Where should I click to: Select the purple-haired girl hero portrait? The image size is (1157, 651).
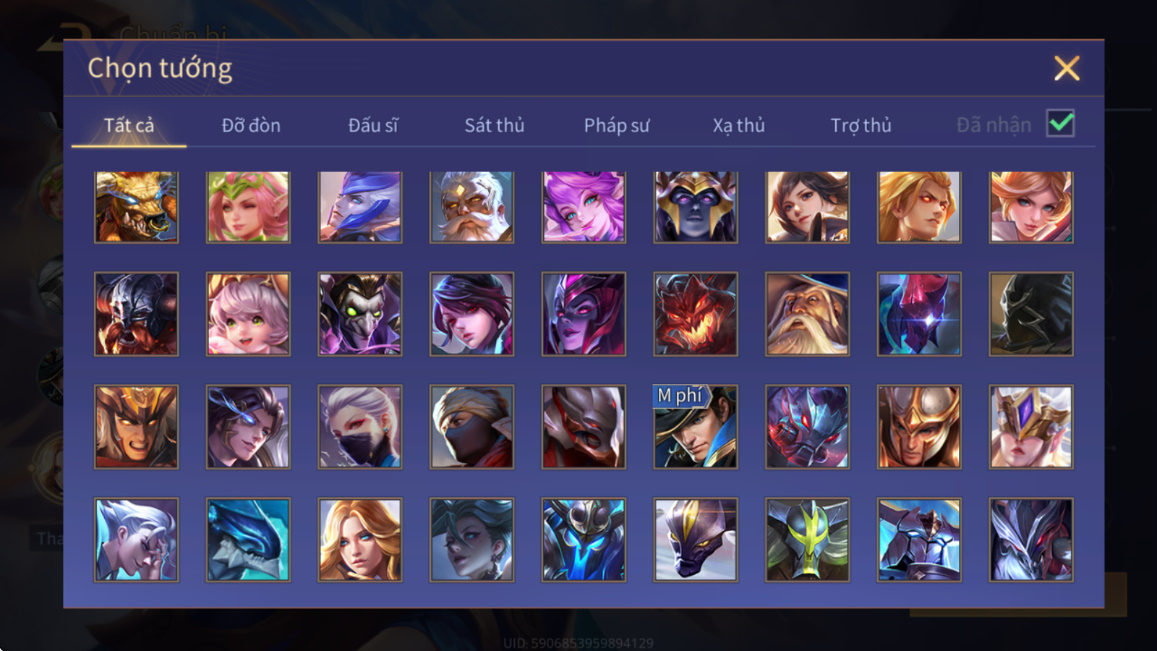pyautogui.click(x=584, y=207)
